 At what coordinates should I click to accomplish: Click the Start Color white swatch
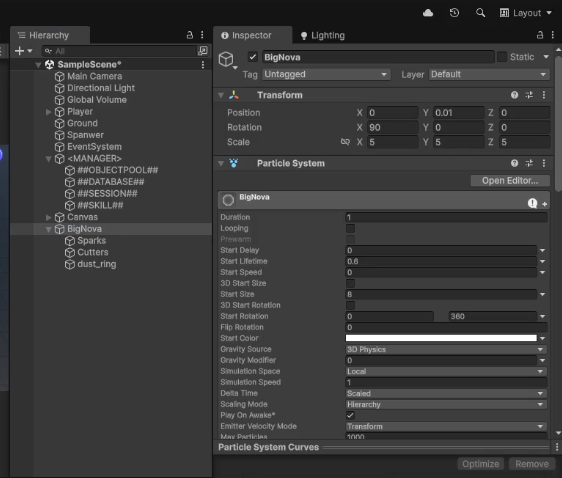(441, 338)
